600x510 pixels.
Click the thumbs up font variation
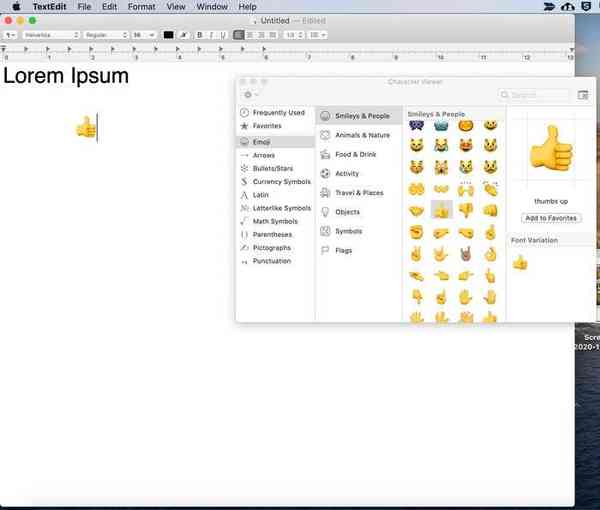pos(520,262)
